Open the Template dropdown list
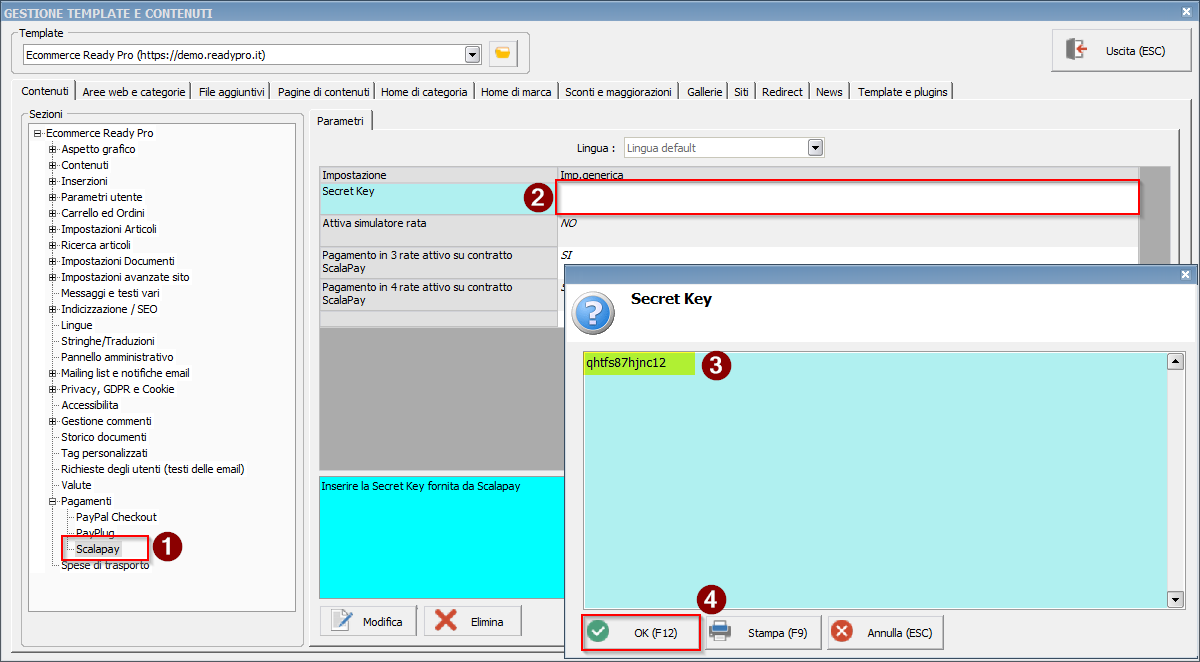1200x662 pixels. 472,54
